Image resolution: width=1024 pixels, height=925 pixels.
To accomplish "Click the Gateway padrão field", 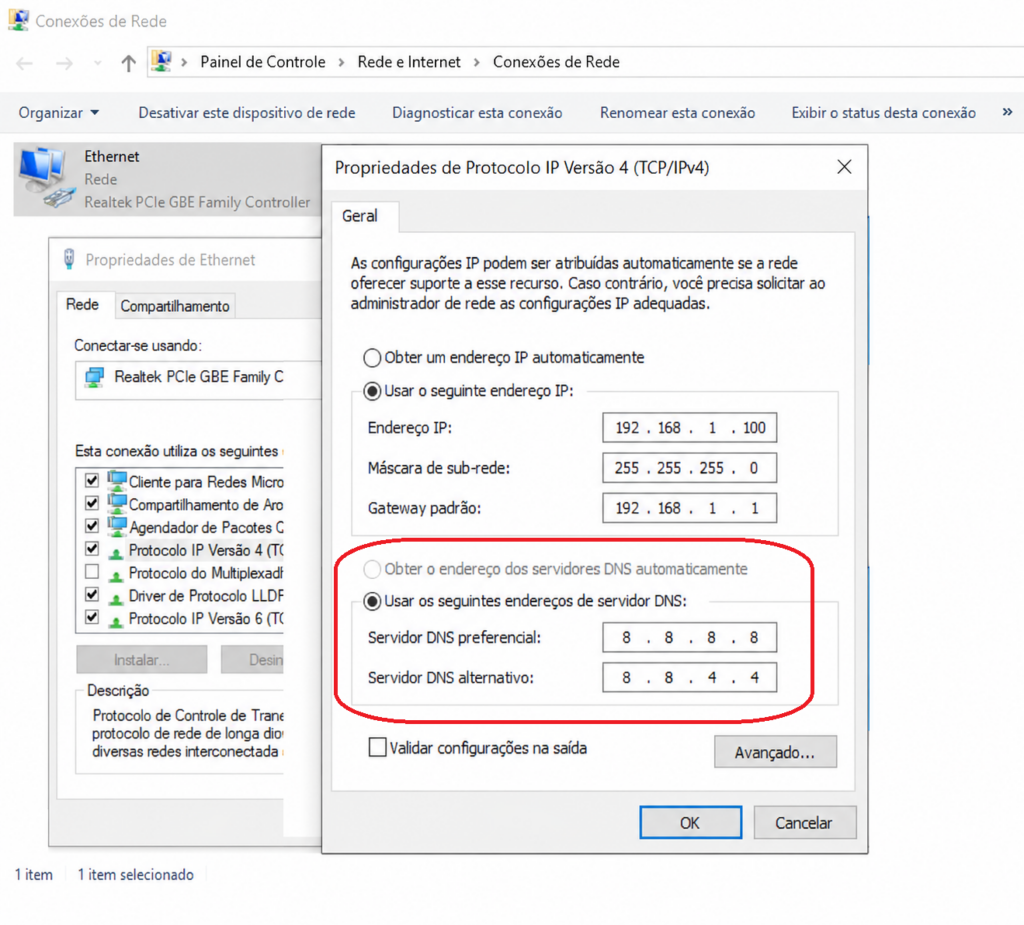I will [690, 508].
